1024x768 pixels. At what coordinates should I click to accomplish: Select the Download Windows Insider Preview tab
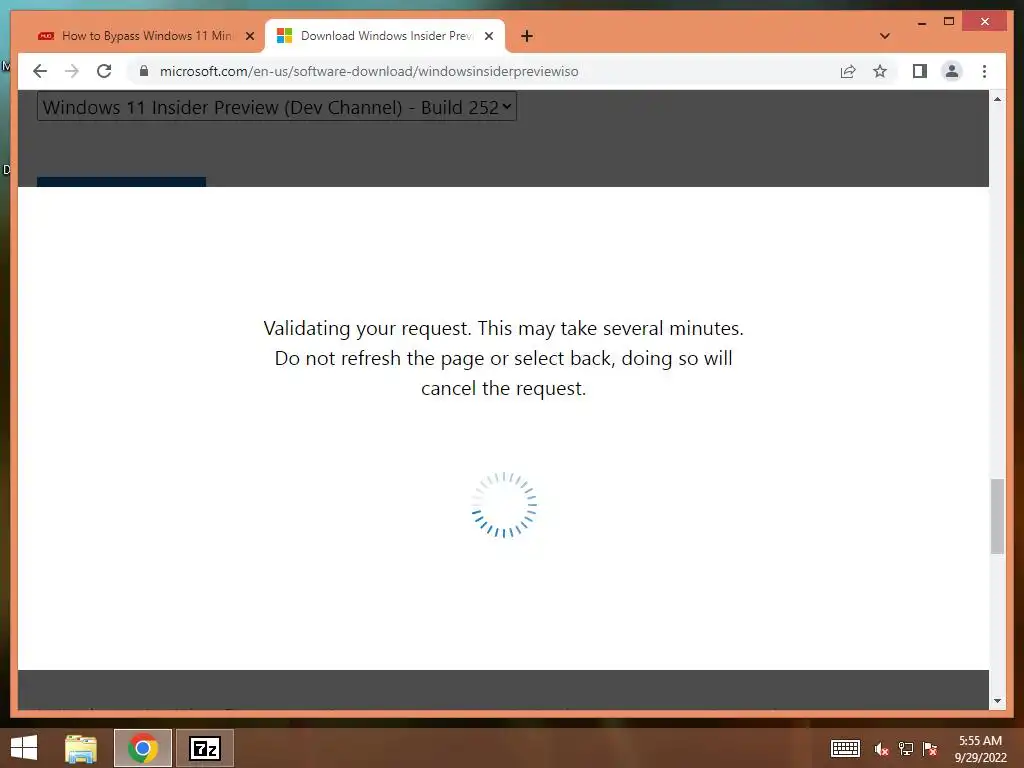[386, 36]
